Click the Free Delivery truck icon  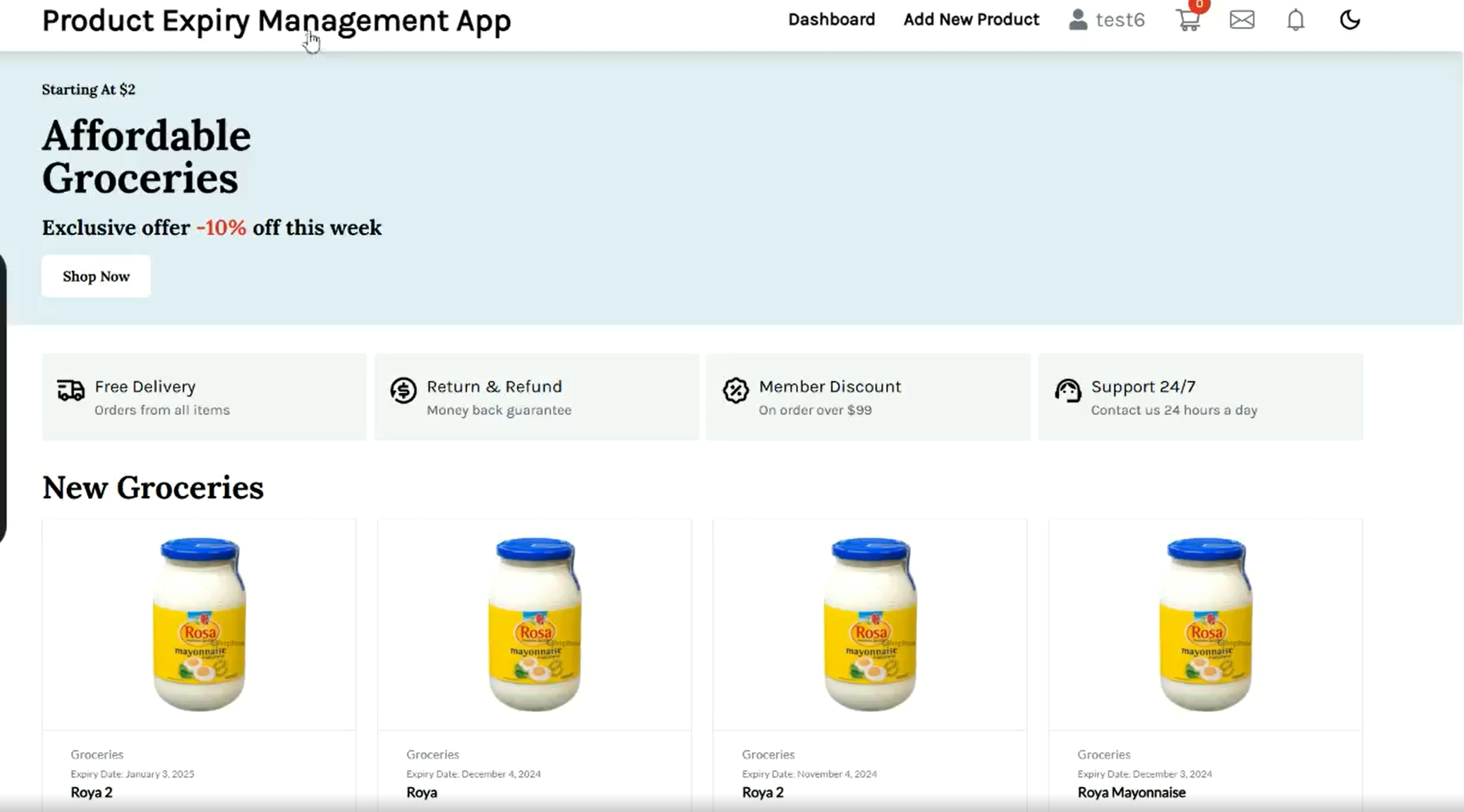(x=71, y=390)
